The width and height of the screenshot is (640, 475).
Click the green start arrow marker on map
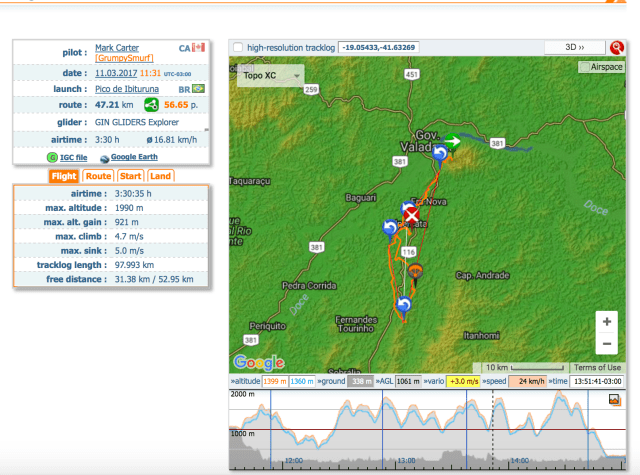(453, 141)
